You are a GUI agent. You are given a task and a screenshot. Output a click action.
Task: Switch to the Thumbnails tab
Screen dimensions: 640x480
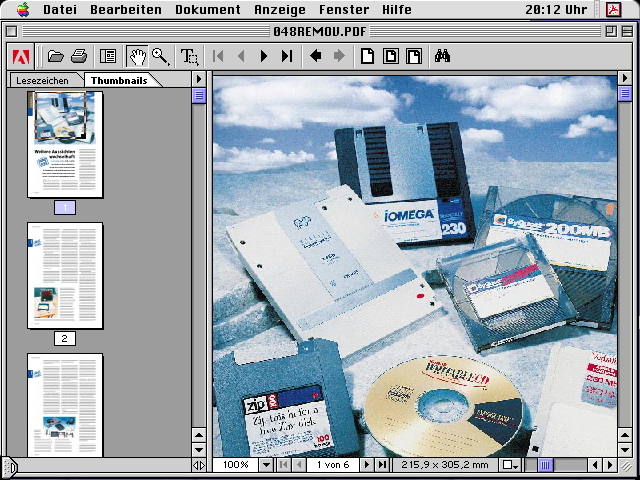tap(119, 80)
